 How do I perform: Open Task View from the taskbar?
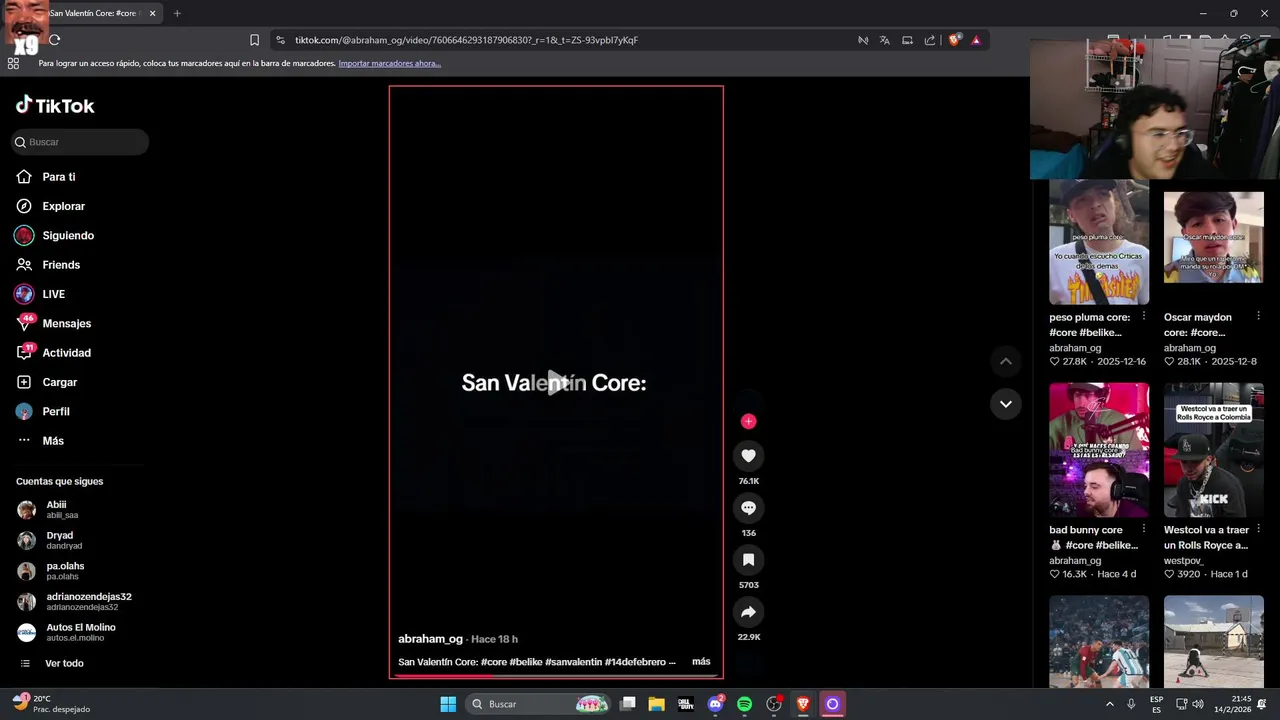click(x=627, y=704)
